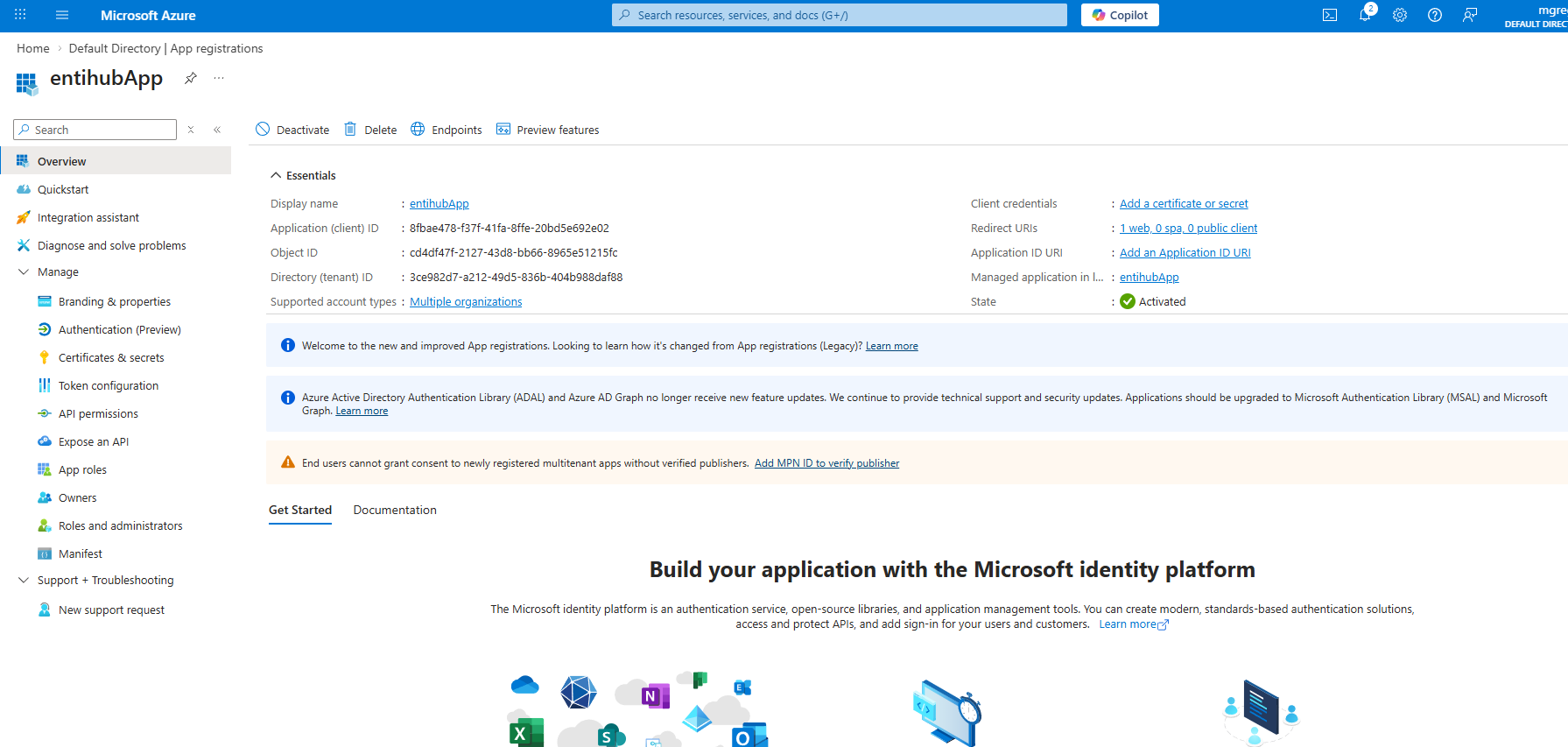
Task: Open the account menu at top right
Action: (1536, 16)
